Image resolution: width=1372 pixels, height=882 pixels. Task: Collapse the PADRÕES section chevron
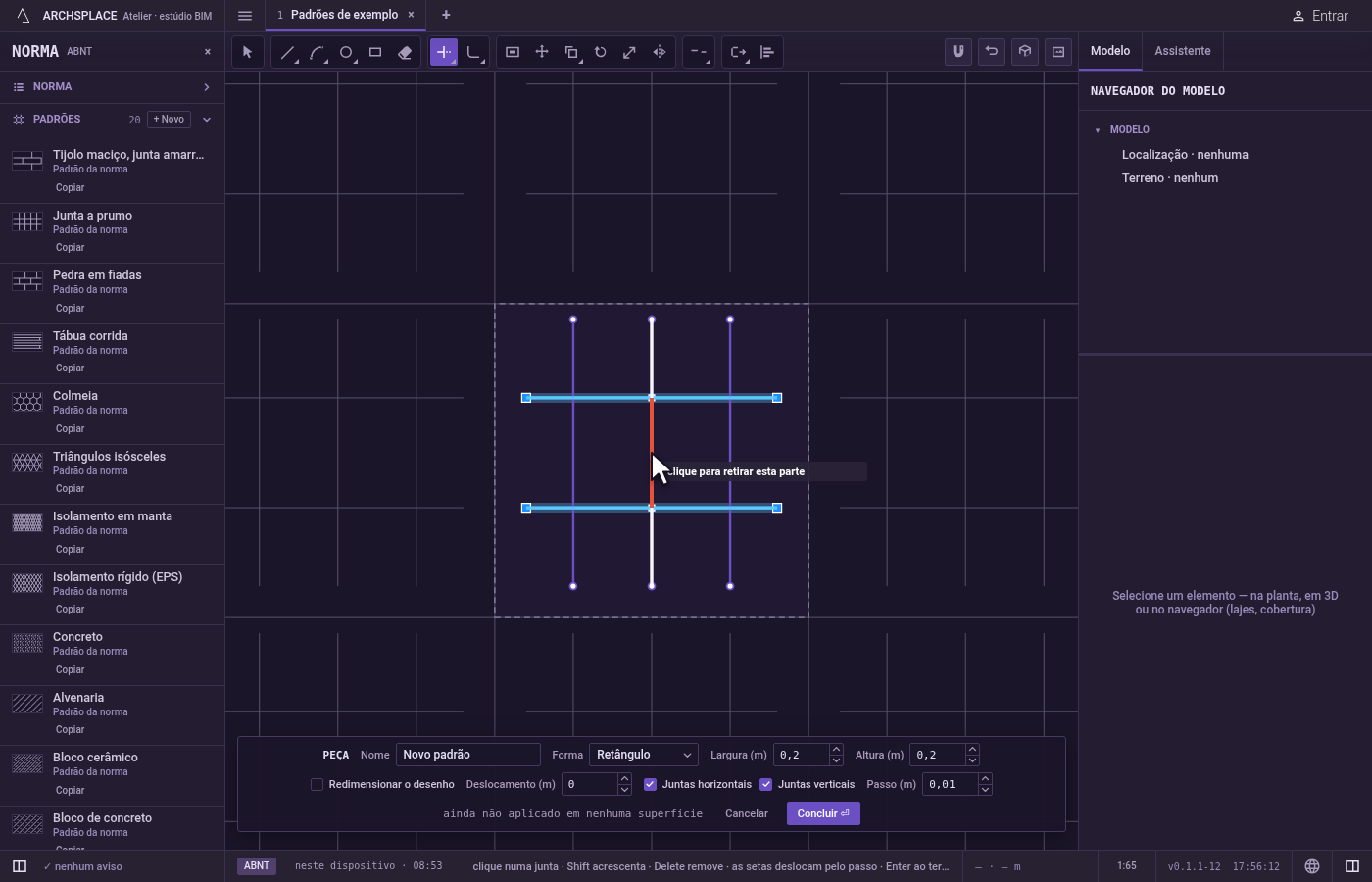point(207,120)
